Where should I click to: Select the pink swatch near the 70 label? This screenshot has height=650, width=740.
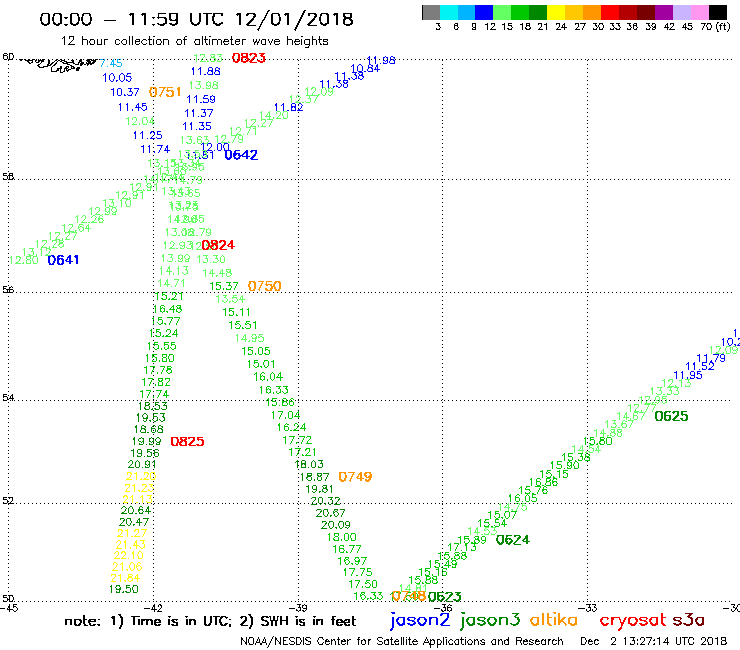click(x=699, y=12)
